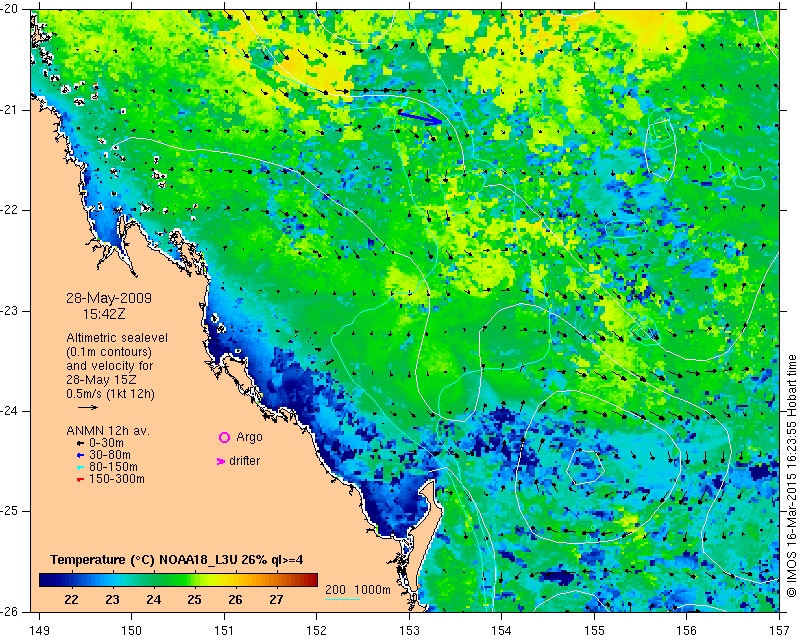The width and height of the screenshot is (800, 640).
Task: Click the 'Temperature (°C) NOAA18_L3U' color bar title
Action: [x=145, y=560]
